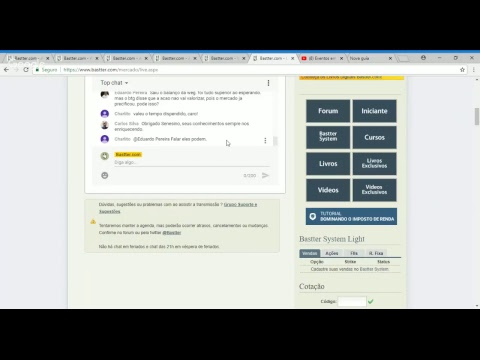
Task: Click the secure padlock icon in address bar
Action: pyautogui.click(x=37, y=70)
